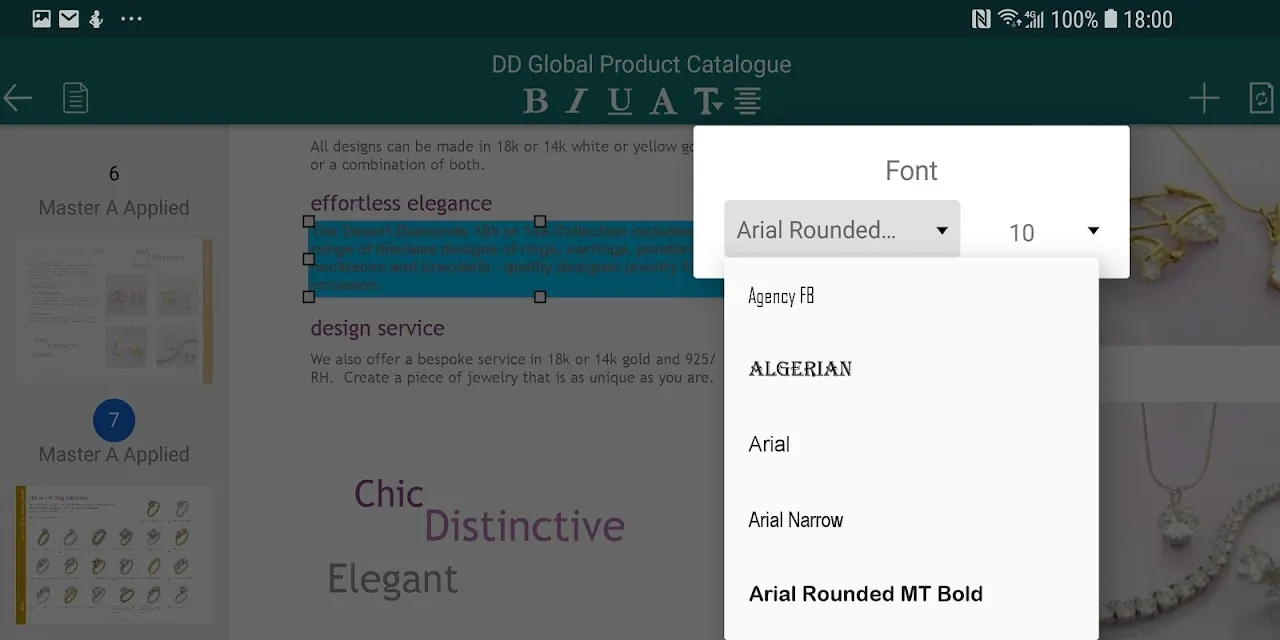Pick Arial Rounded MT Bold font
This screenshot has height=640, width=1280.
click(865, 594)
